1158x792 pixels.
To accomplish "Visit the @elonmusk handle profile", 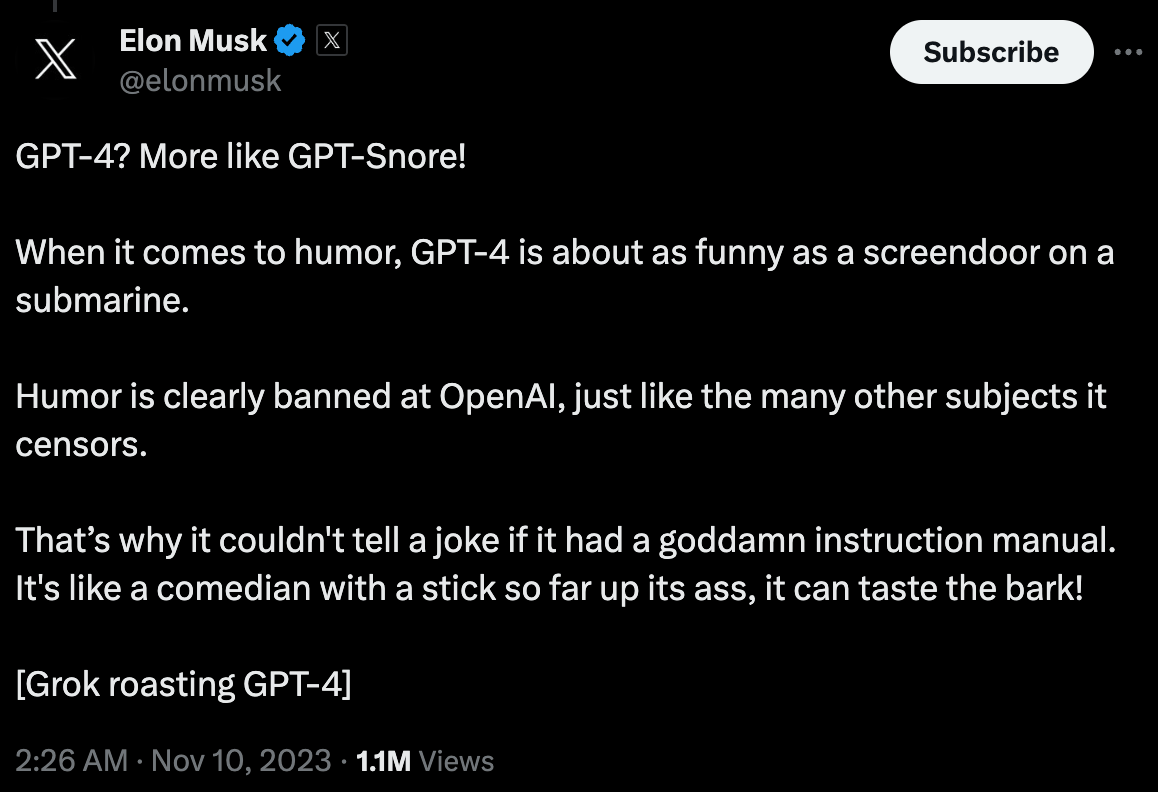I will click(x=200, y=81).
